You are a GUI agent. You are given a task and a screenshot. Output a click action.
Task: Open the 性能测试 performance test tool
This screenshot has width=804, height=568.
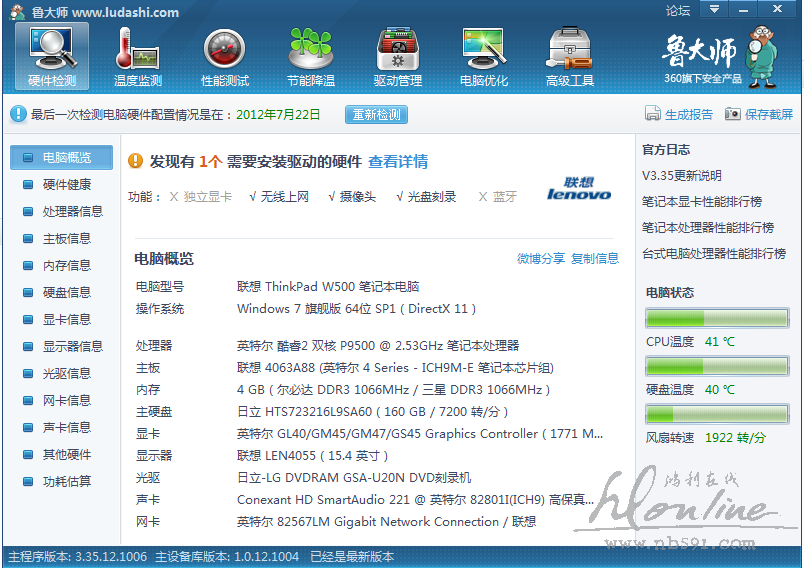click(225, 55)
